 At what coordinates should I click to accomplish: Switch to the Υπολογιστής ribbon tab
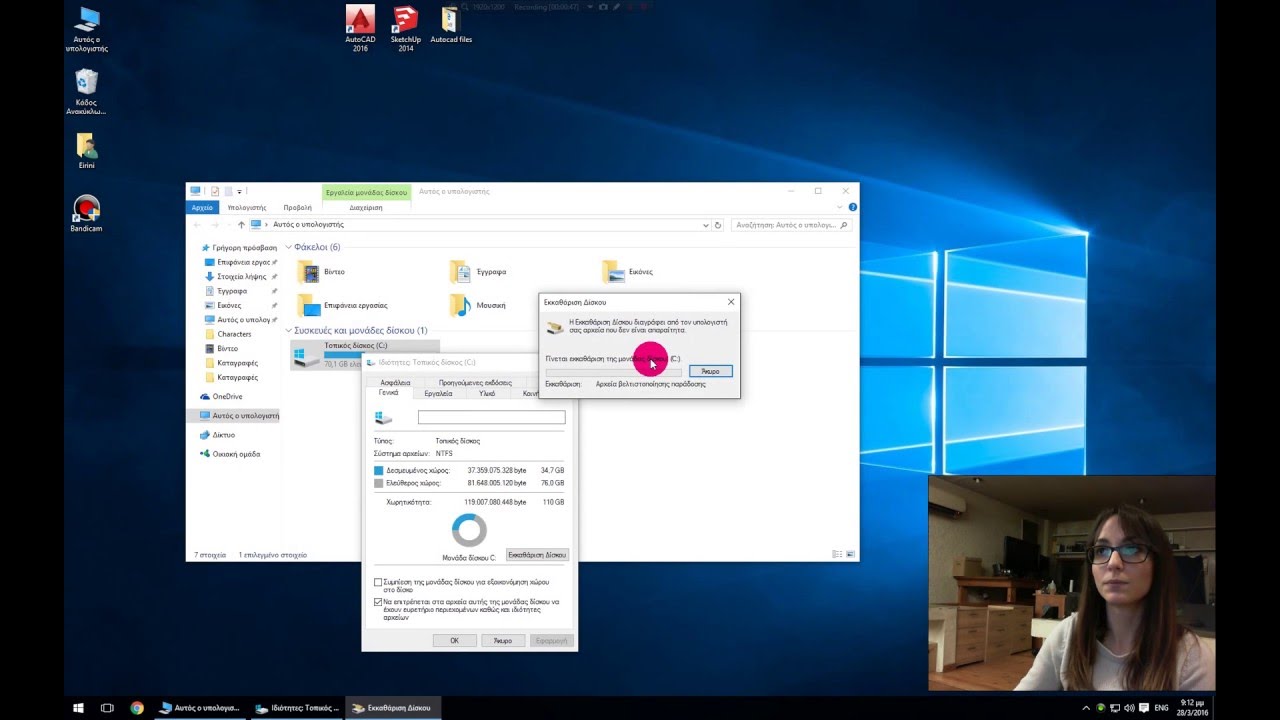pyautogui.click(x=246, y=207)
